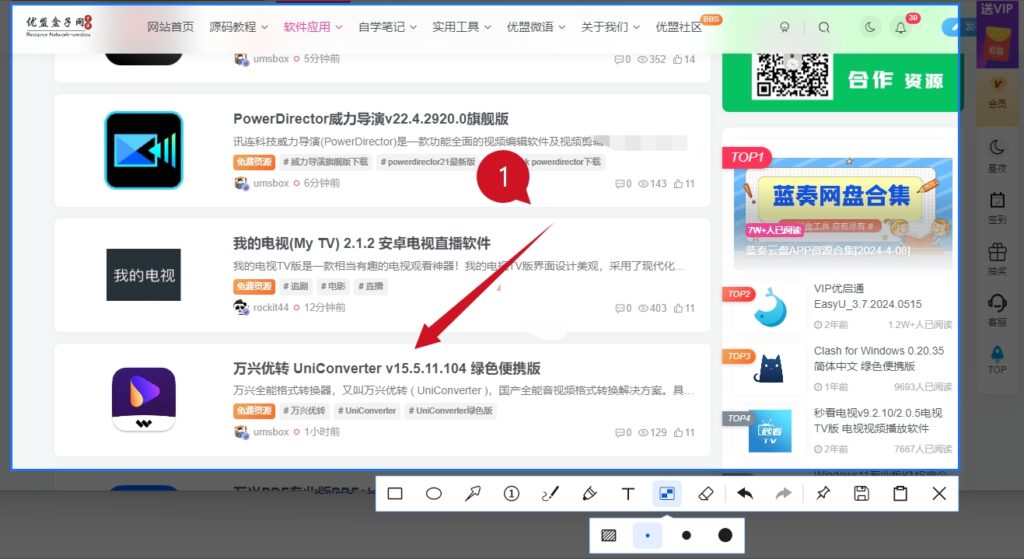
Task: Click the 我的电视 thumbnail image
Action: coord(144,275)
